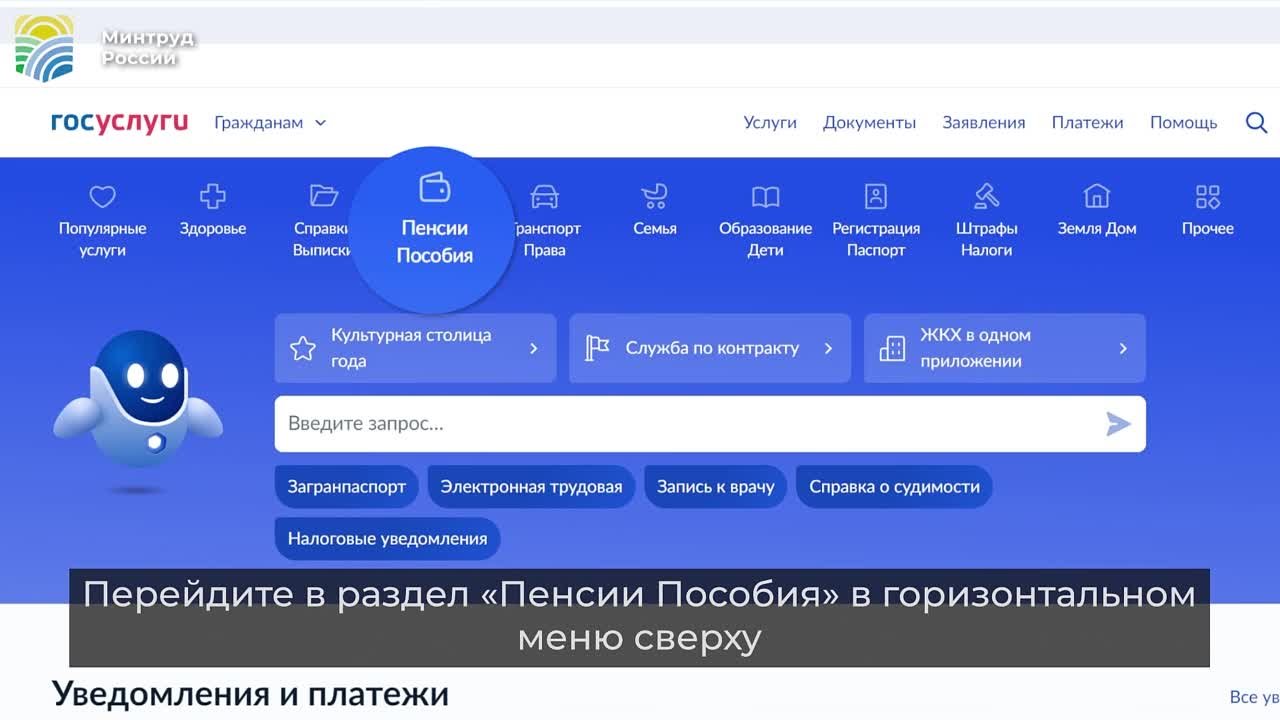
Task: Click the Культурная столица года text
Action: (411, 348)
